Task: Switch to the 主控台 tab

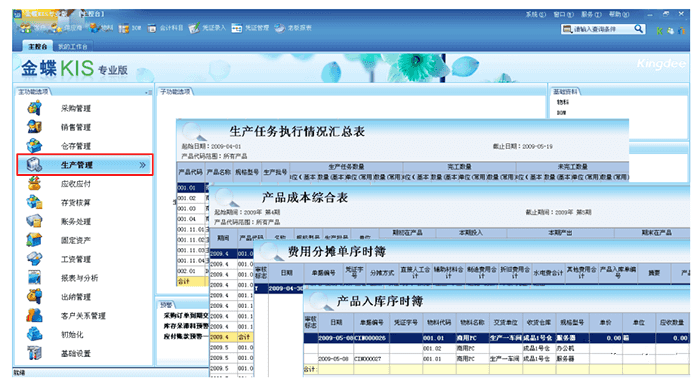Action: pos(38,46)
